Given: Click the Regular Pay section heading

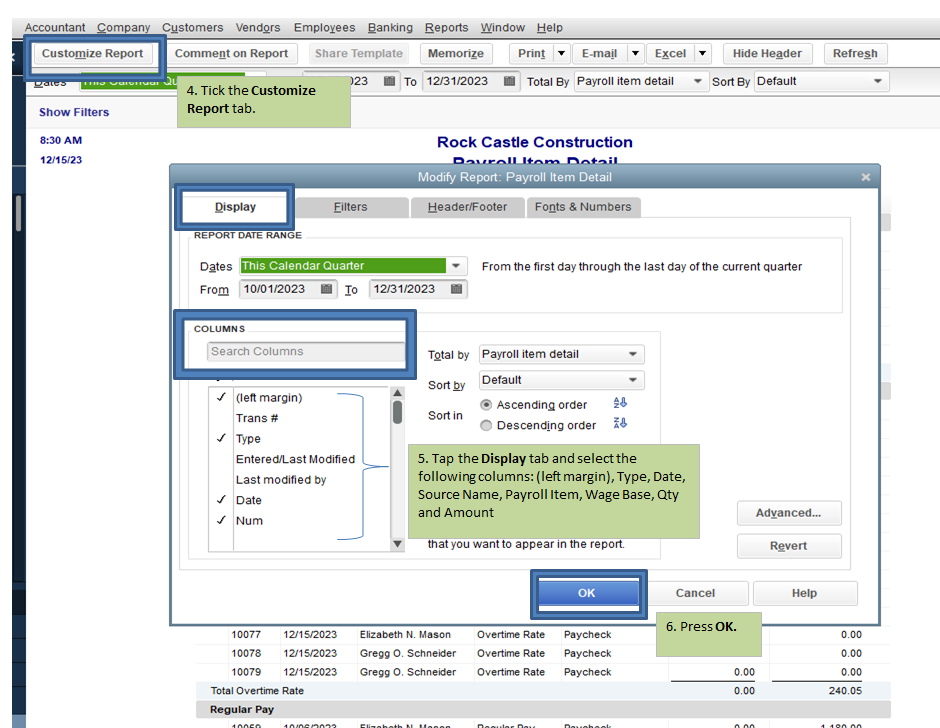Looking at the screenshot, I should click(242, 709).
